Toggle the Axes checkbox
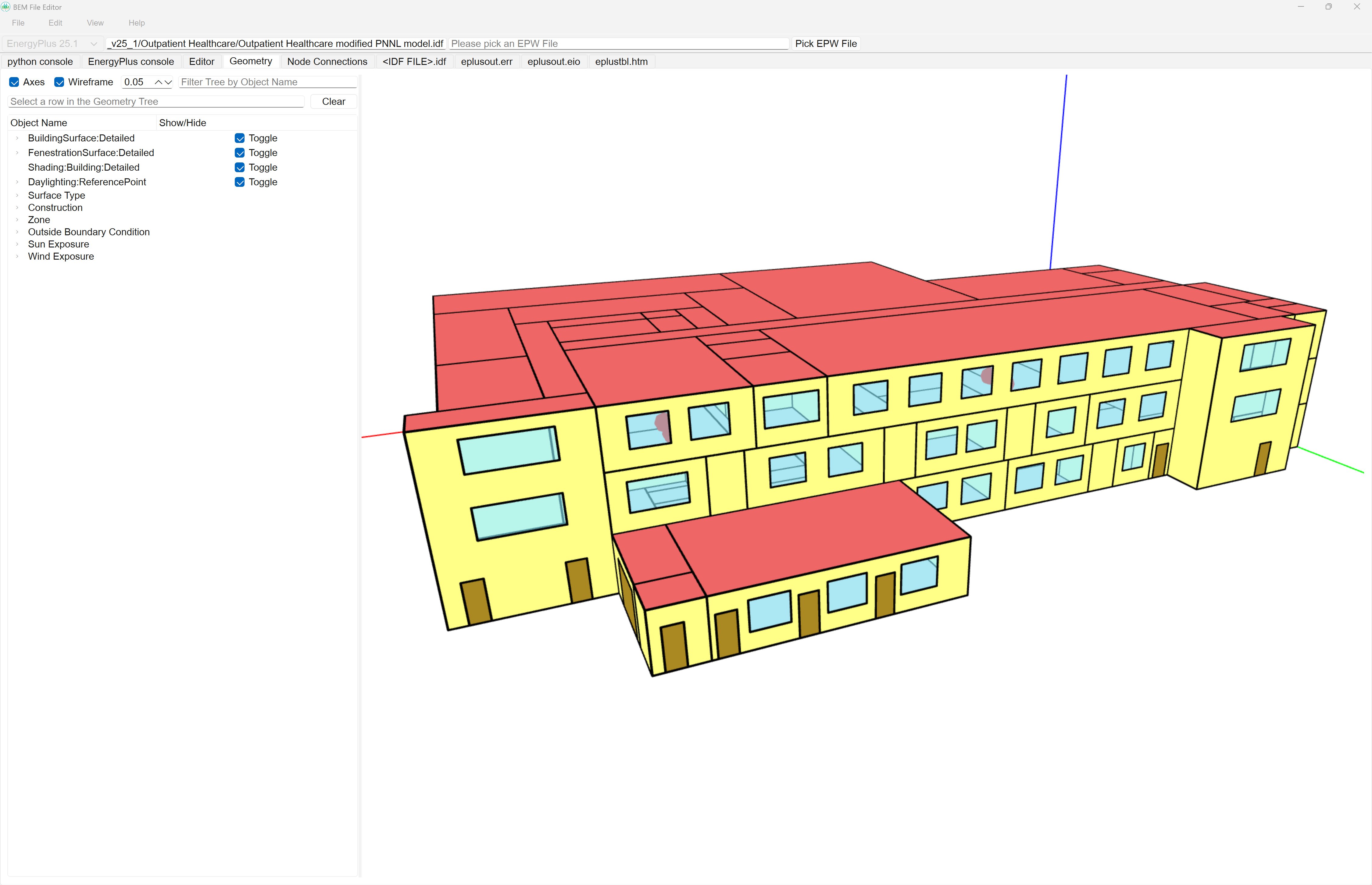 14,82
